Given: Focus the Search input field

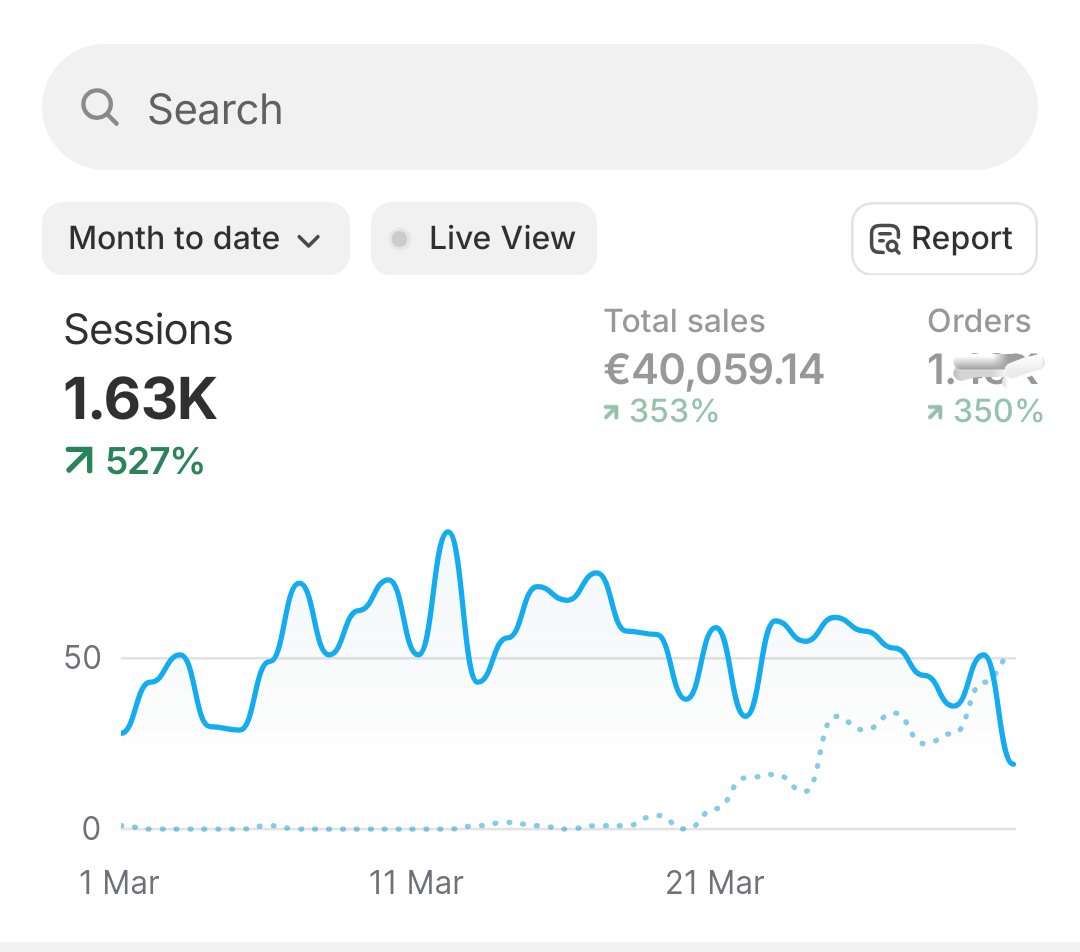Looking at the screenshot, I should 539,107.
